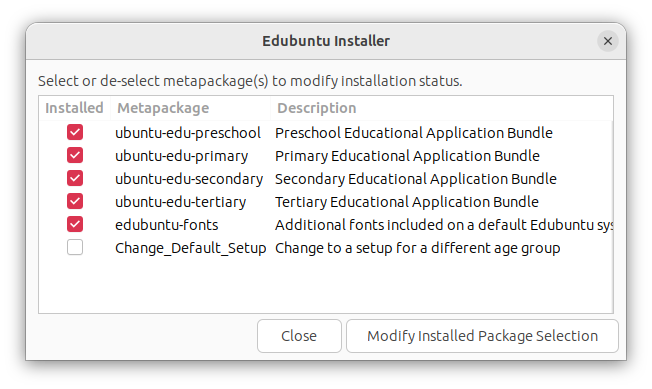Enable the Change_Default_Setup checkbox

(x=75, y=248)
